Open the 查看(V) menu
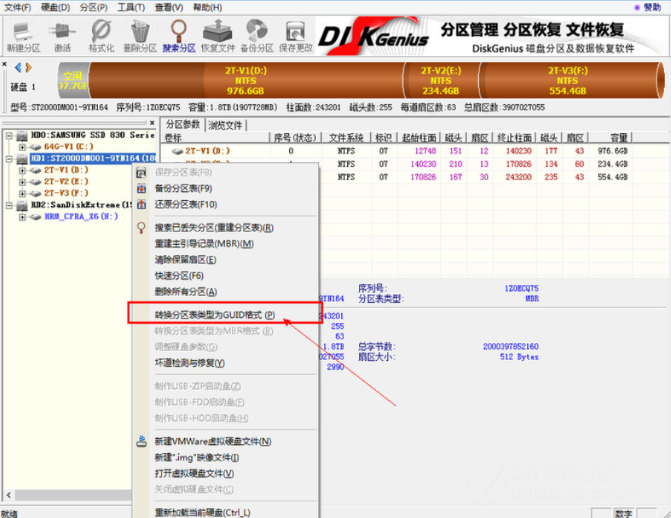 (x=169, y=7)
